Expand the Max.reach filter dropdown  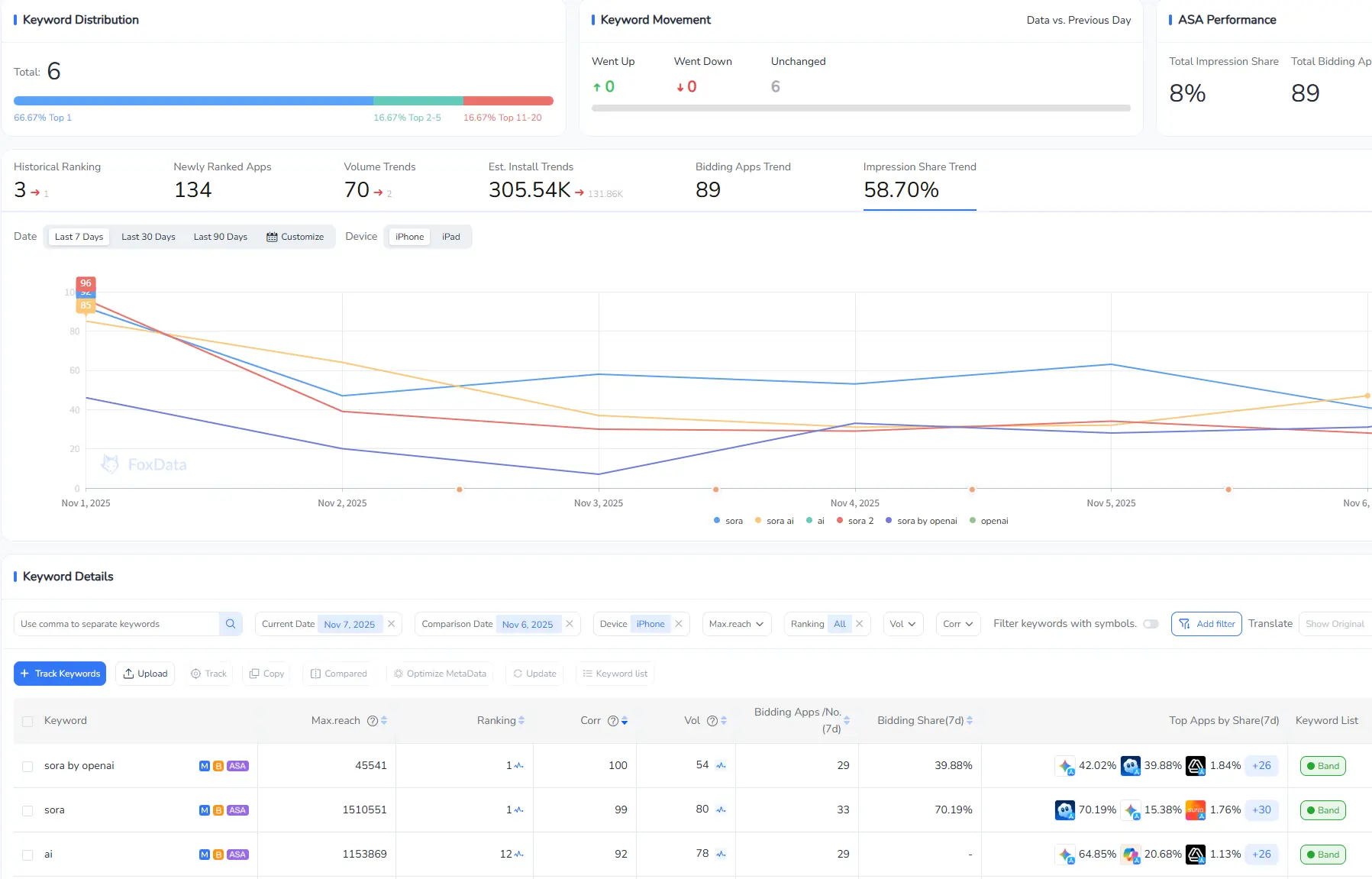click(x=736, y=624)
